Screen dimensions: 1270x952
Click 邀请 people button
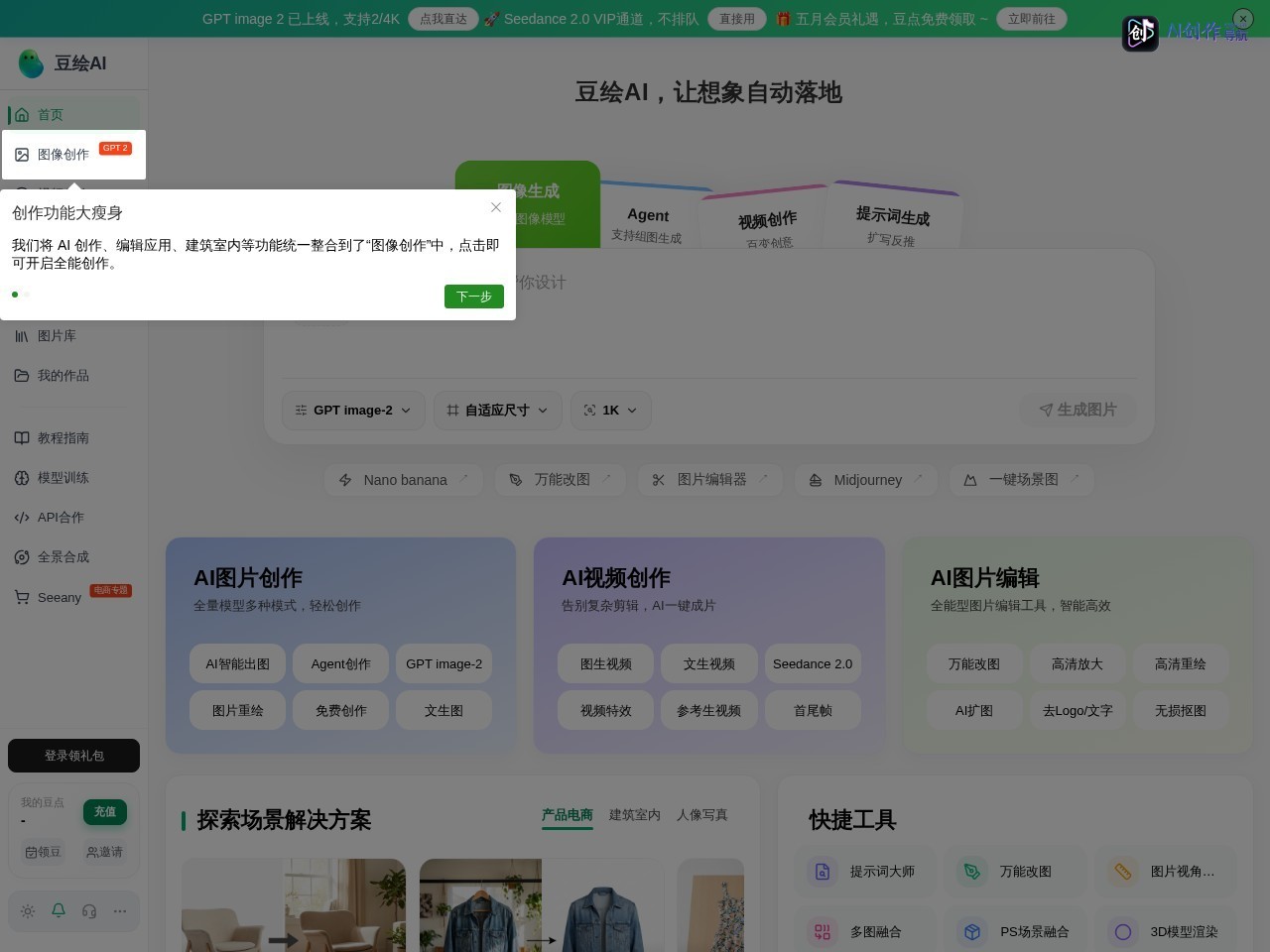coord(104,852)
